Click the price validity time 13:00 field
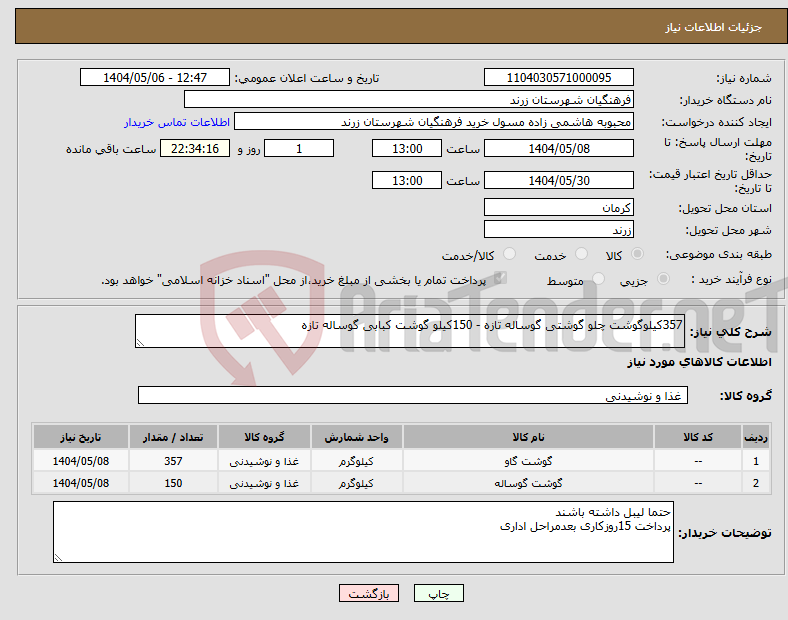 [407, 180]
